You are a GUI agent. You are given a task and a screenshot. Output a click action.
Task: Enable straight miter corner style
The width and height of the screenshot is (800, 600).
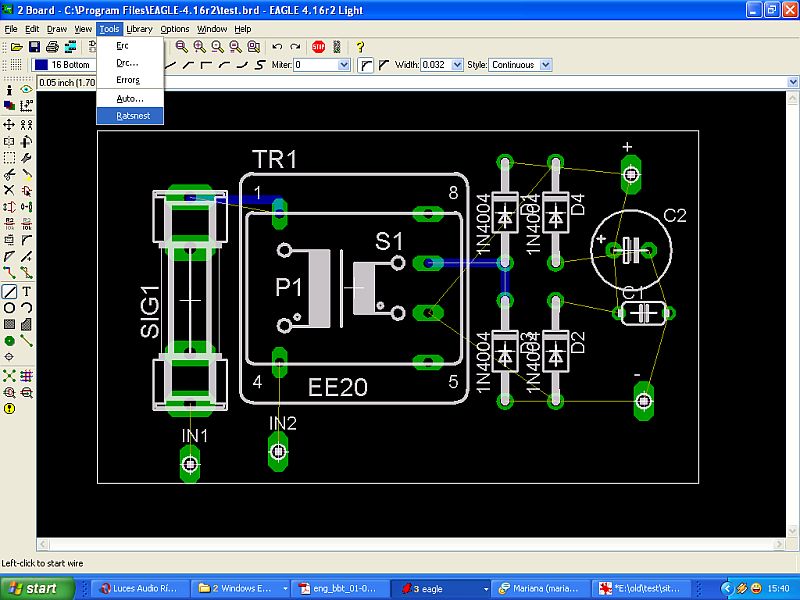[384, 65]
